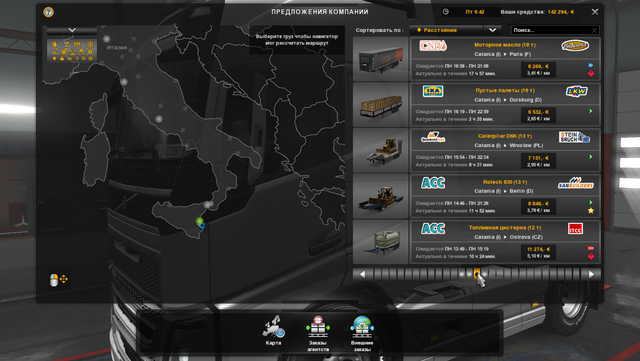Clear the Поиск search field with X
This screenshot has width=640, height=361.
point(595,30)
